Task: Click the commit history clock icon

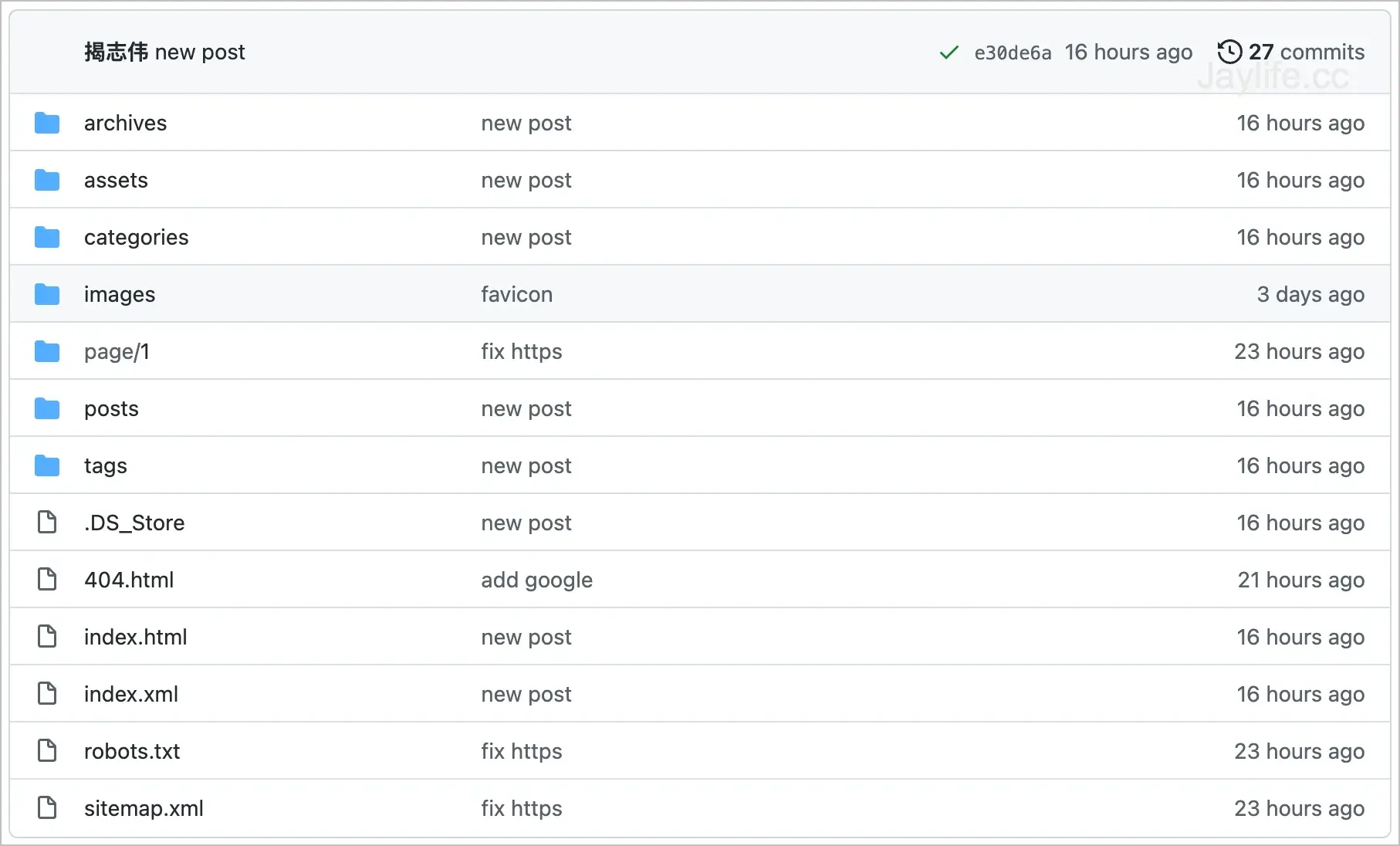Action: pos(1230,52)
